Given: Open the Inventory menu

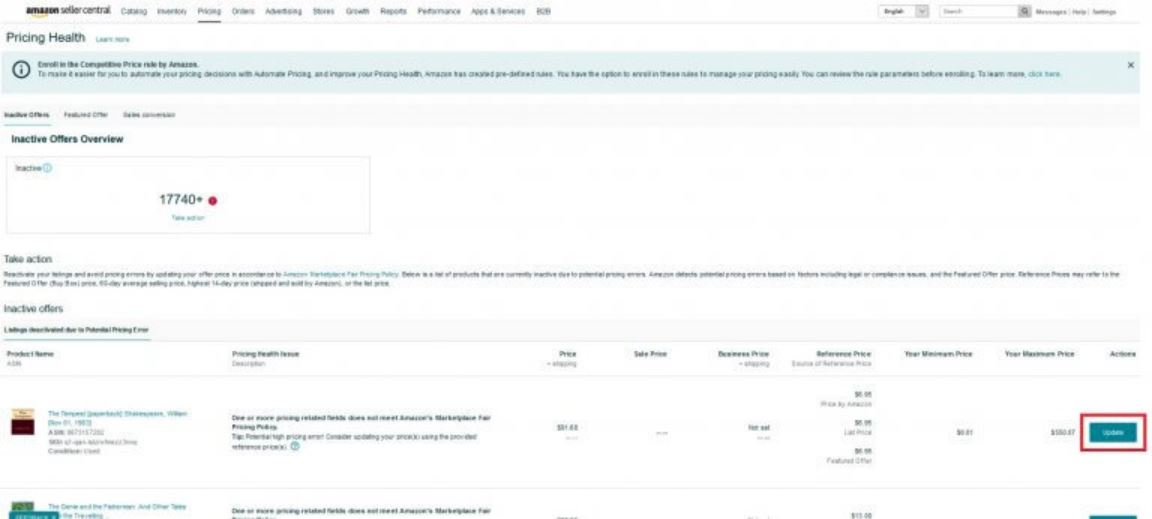Looking at the screenshot, I should coord(171,12).
